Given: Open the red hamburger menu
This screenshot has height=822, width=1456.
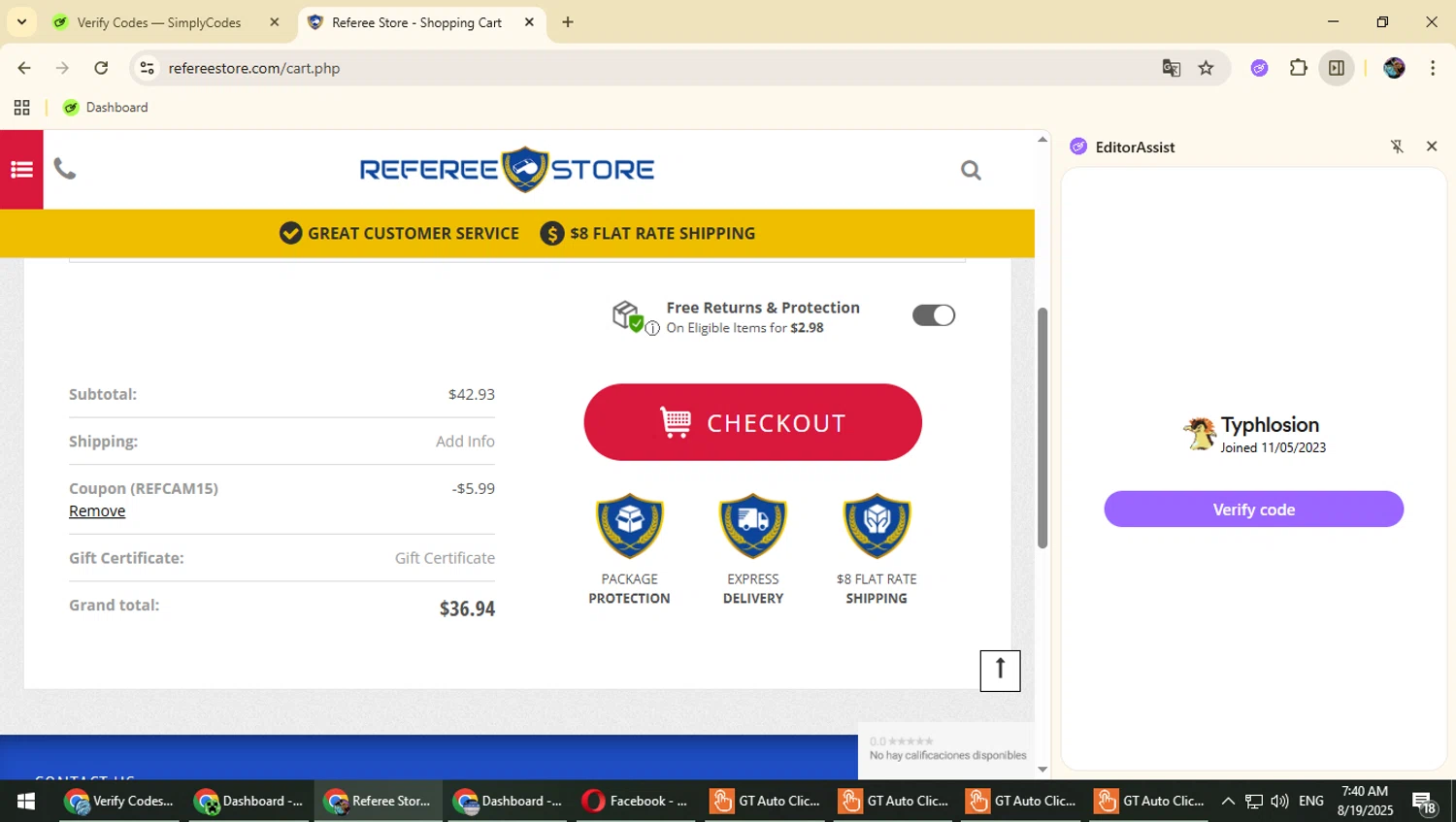Looking at the screenshot, I should (21, 170).
